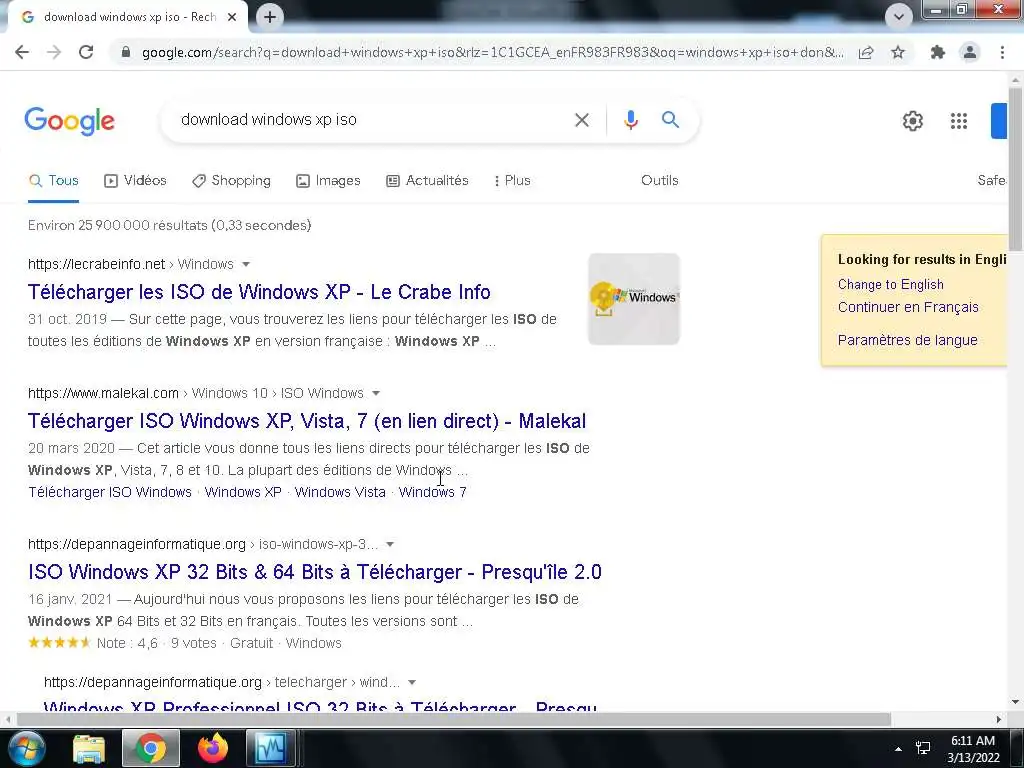
Task: Reload the current page
Action: click(x=86, y=52)
